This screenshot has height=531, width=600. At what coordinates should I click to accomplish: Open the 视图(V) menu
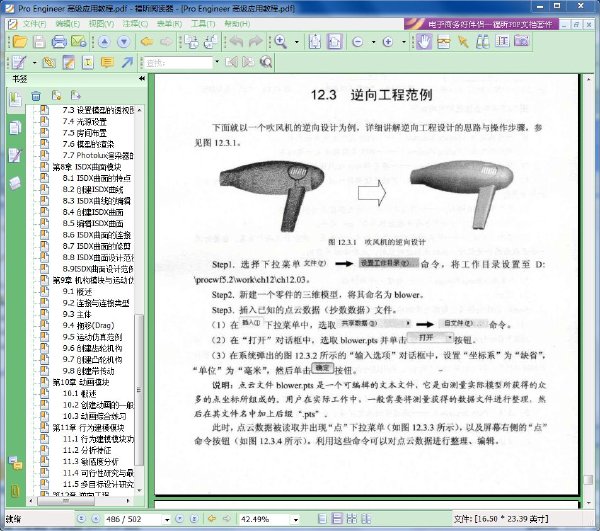[x=101, y=24]
